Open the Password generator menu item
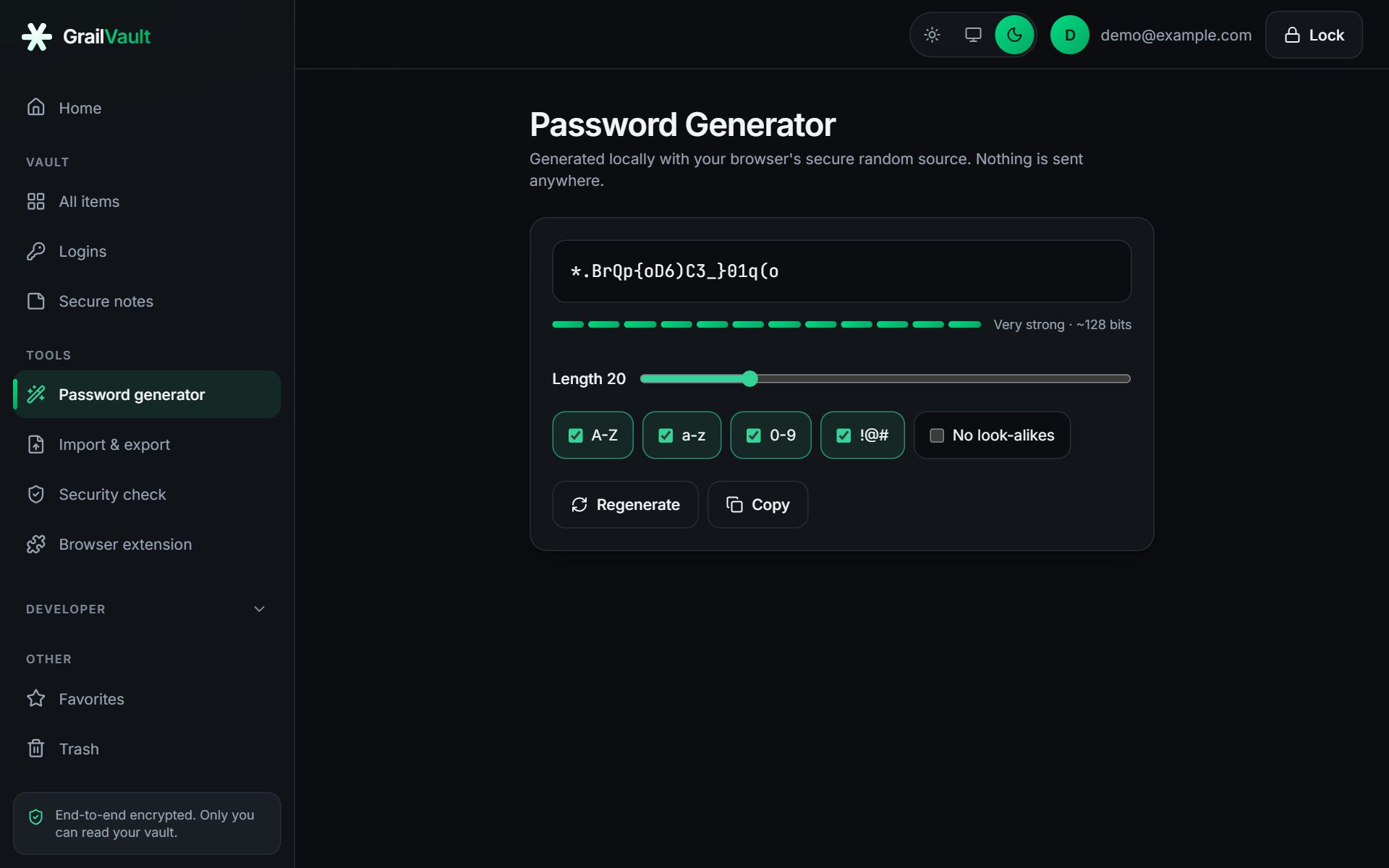The image size is (1389, 868). (x=147, y=394)
